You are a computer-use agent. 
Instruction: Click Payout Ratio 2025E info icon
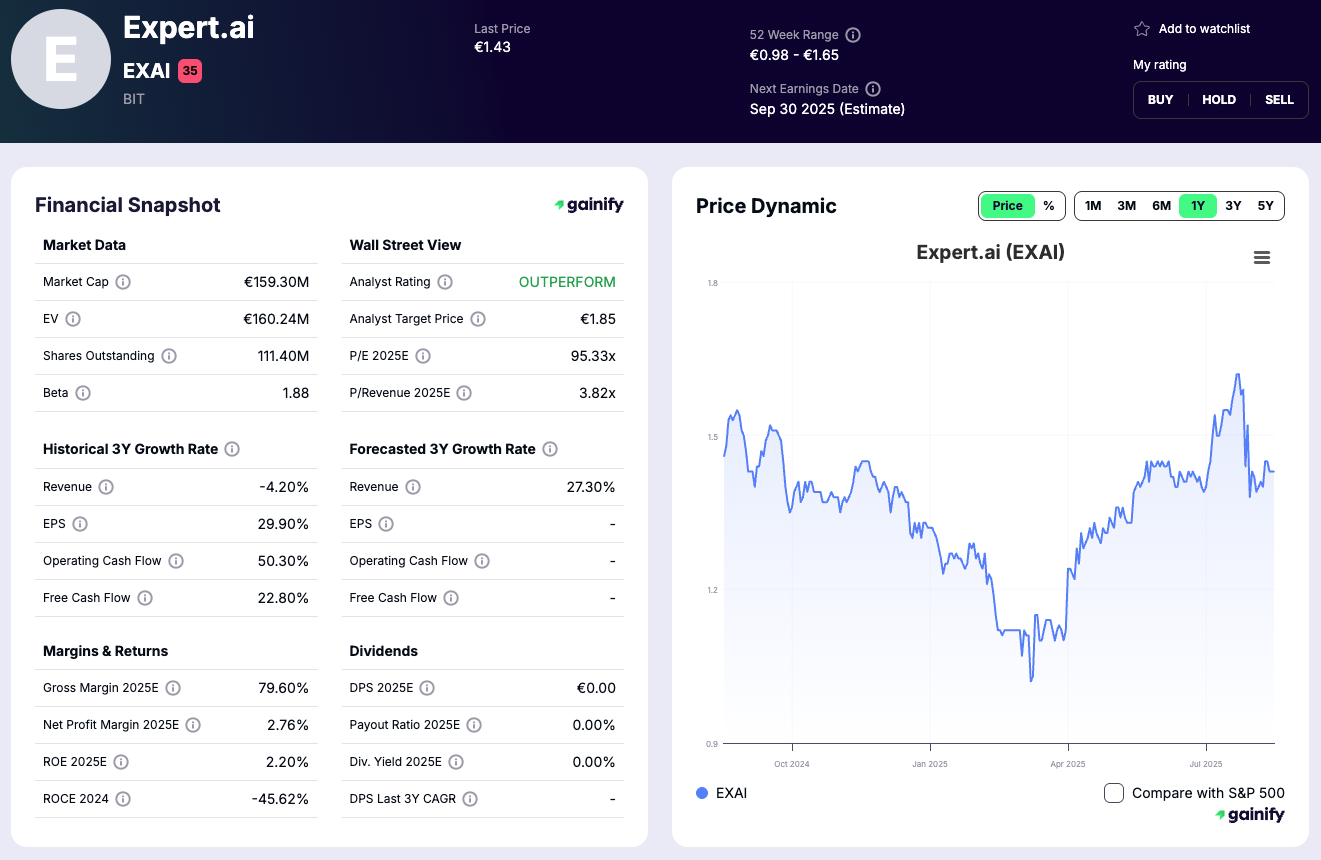474,725
